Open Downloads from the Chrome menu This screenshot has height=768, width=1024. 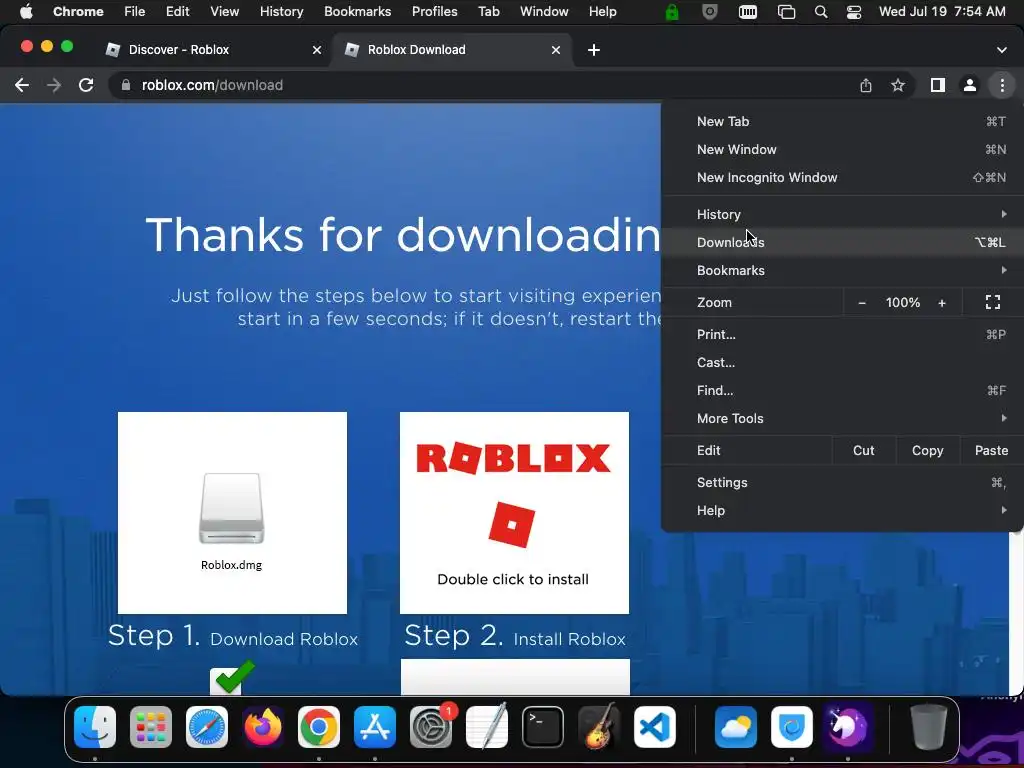click(842, 242)
